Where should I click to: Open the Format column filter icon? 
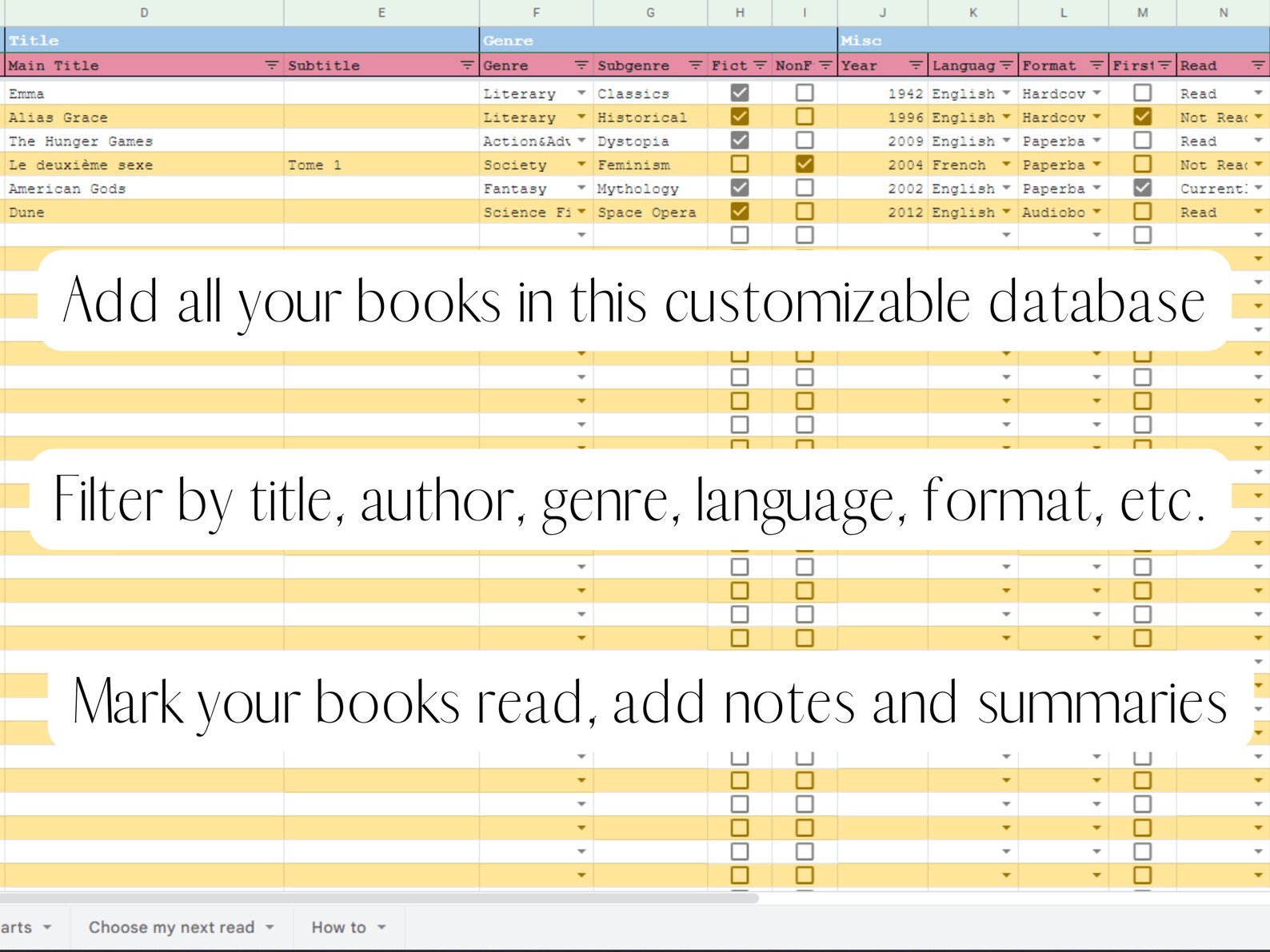[x=1096, y=66]
